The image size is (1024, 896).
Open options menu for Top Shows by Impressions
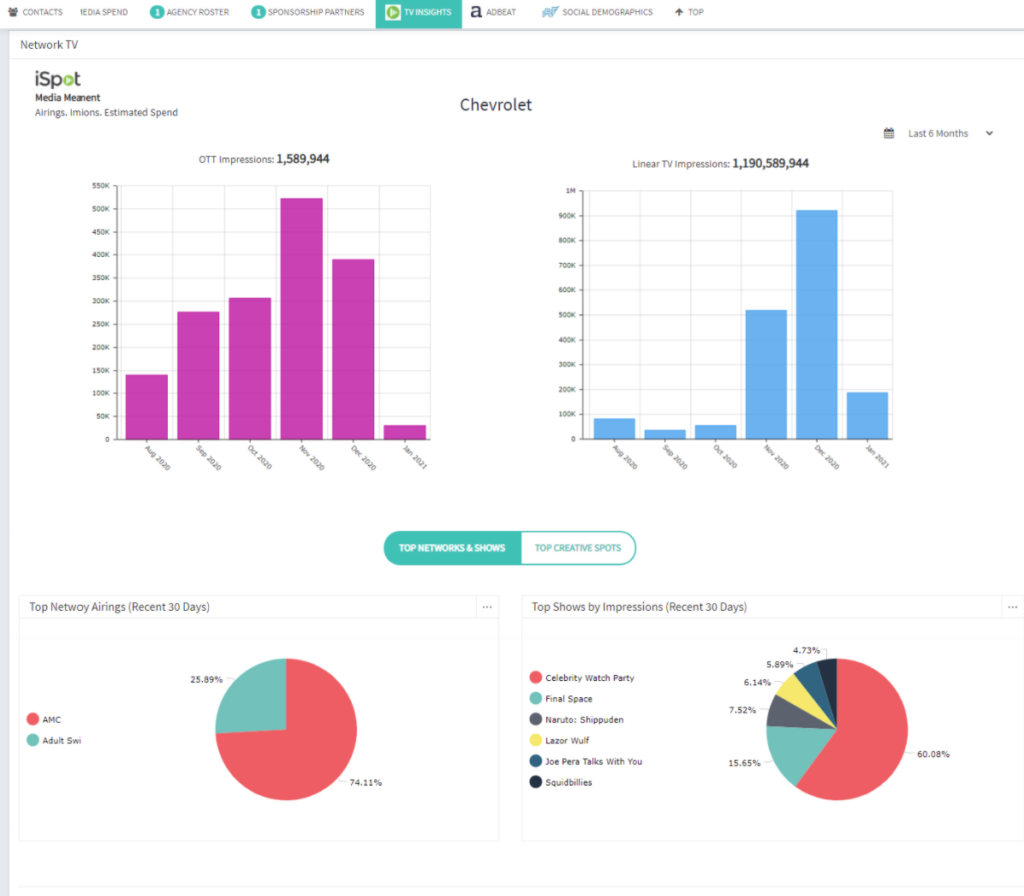point(1012,607)
